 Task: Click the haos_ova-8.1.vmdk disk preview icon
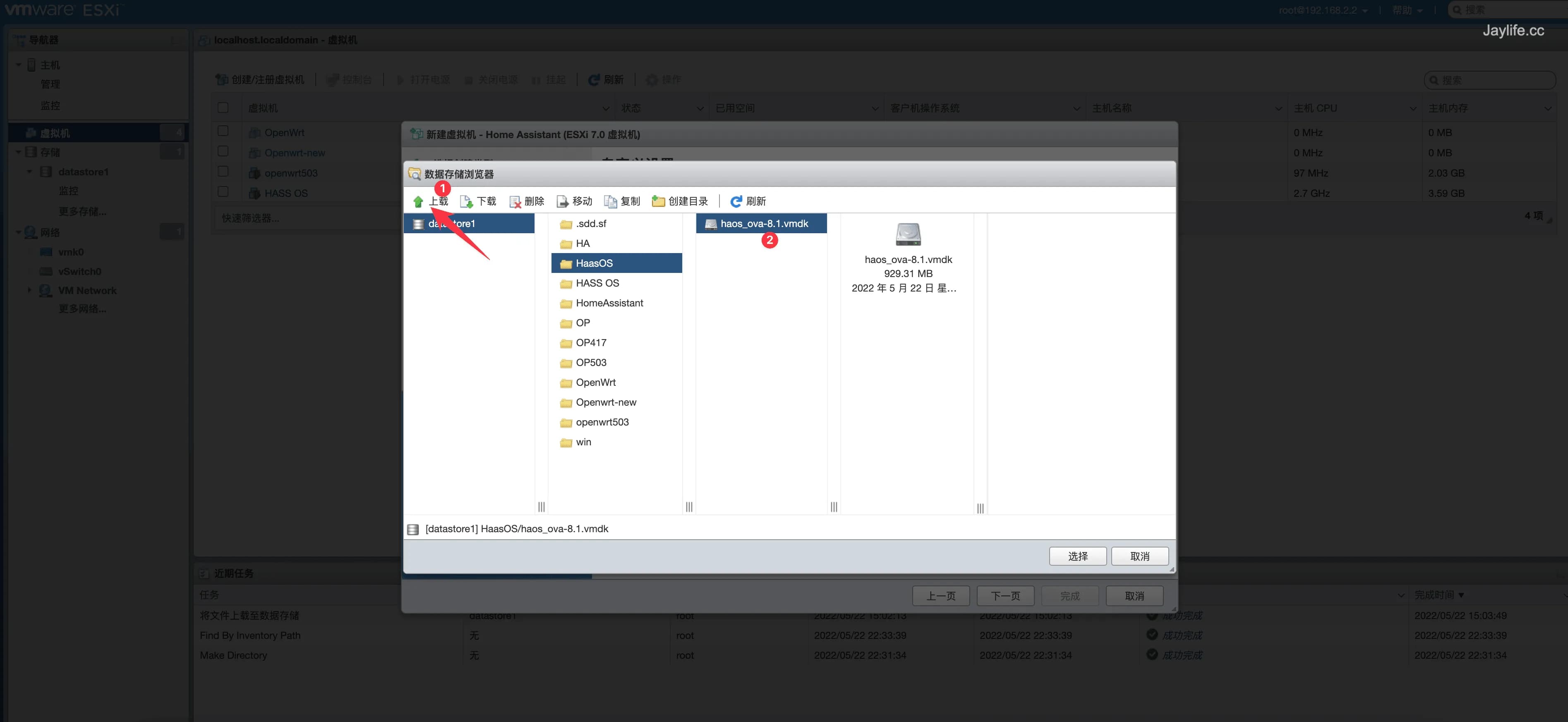[908, 234]
